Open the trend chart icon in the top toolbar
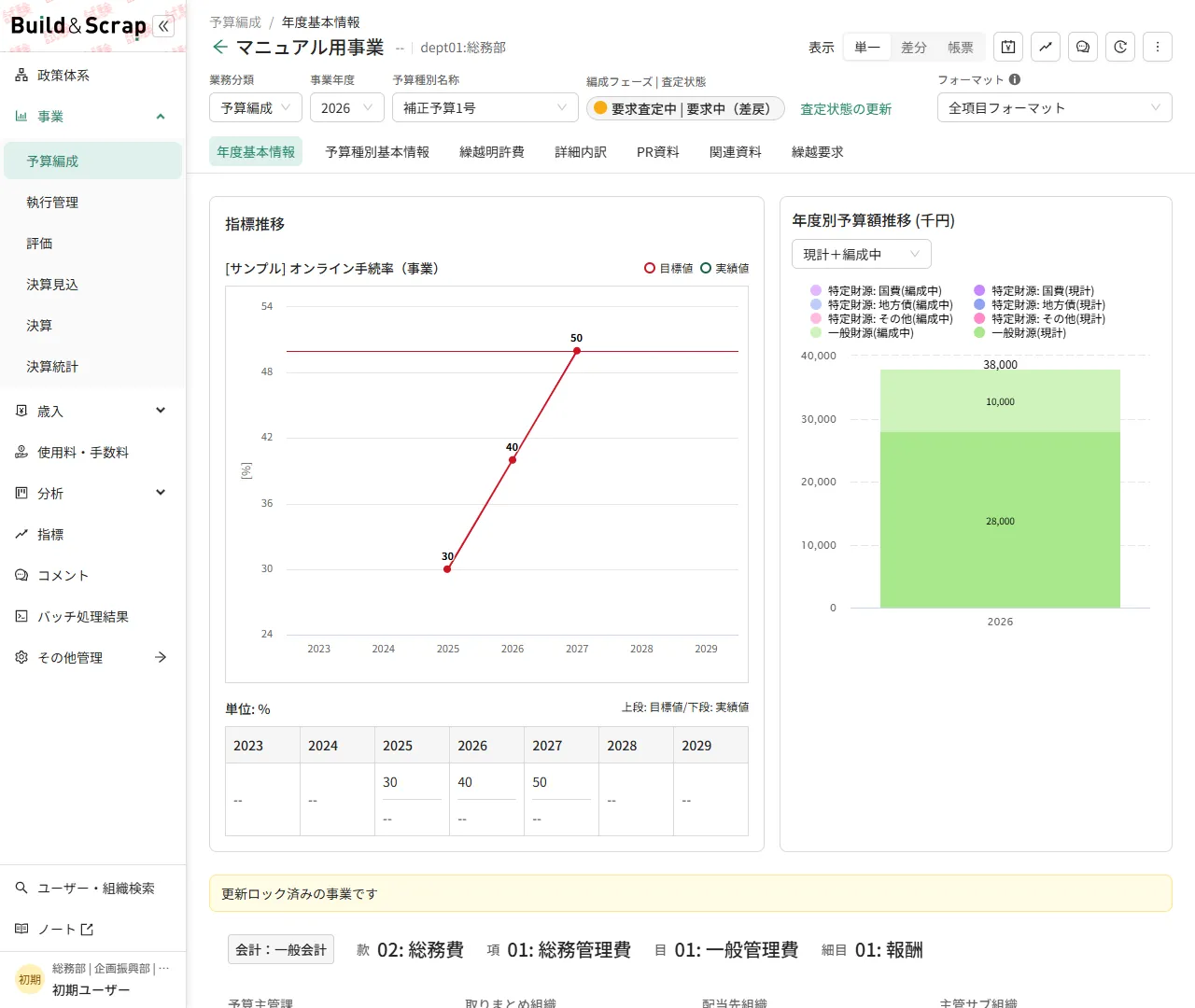Viewport: 1195px width, 1008px height. [1046, 47]
